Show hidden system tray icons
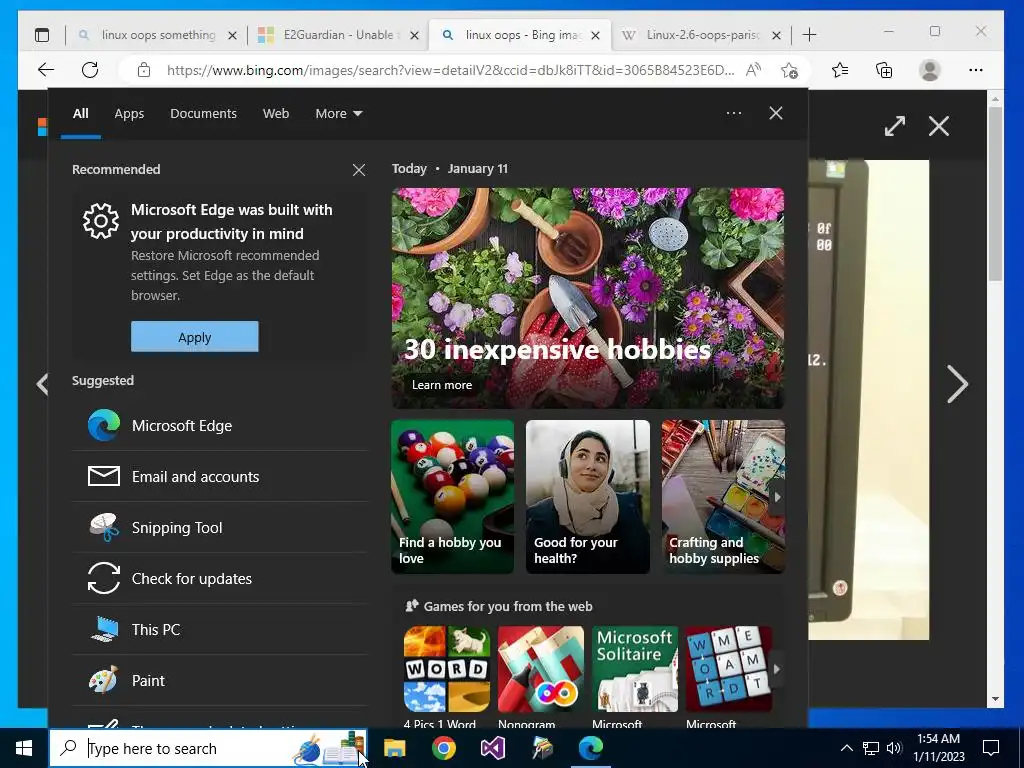This screenshot has width=1024, height=768. [x=846, y=748]
